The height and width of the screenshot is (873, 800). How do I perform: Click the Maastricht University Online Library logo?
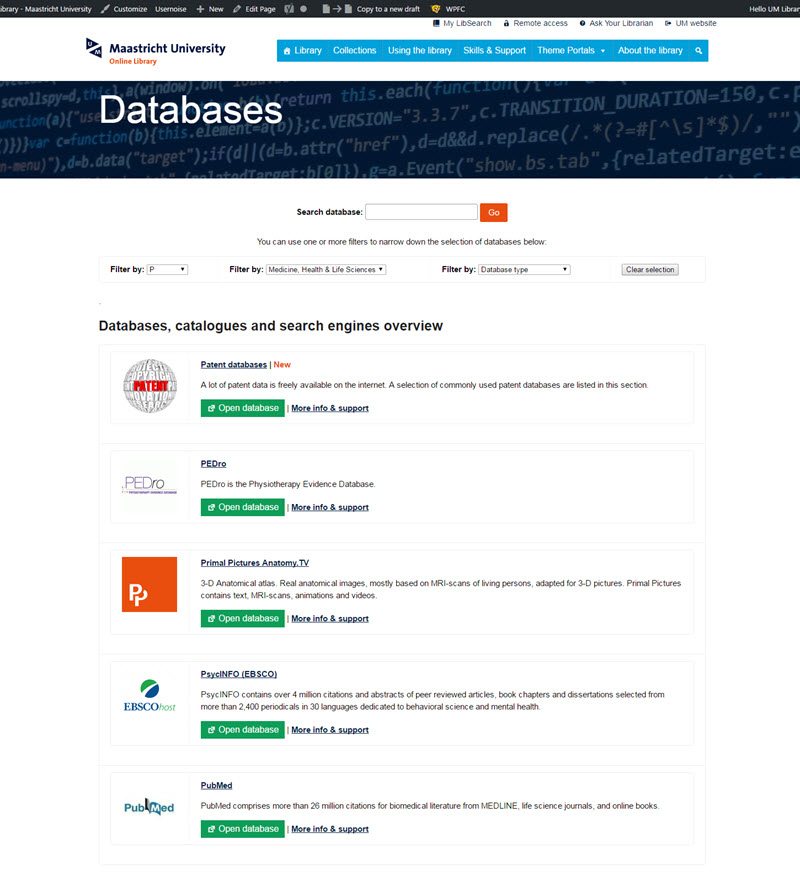[x=156, y=51]
